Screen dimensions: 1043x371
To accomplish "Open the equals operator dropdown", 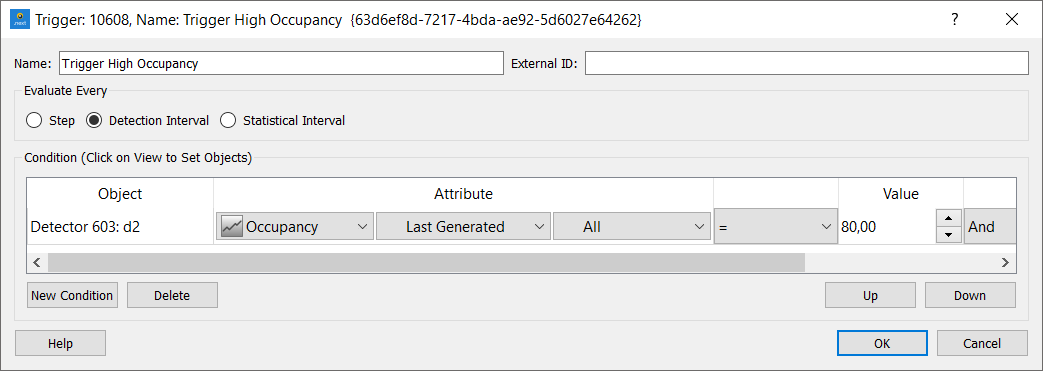I will point(776,227).
